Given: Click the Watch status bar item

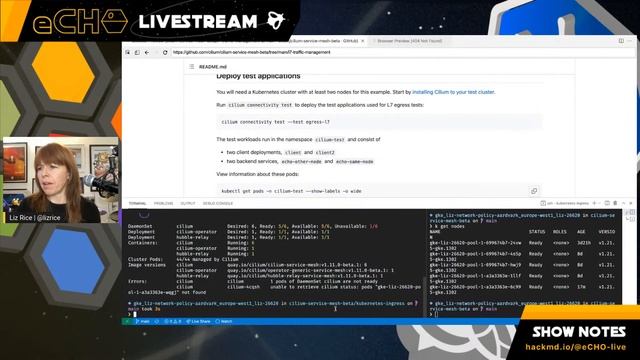Looking at the screenshot, I should point(224,322).
